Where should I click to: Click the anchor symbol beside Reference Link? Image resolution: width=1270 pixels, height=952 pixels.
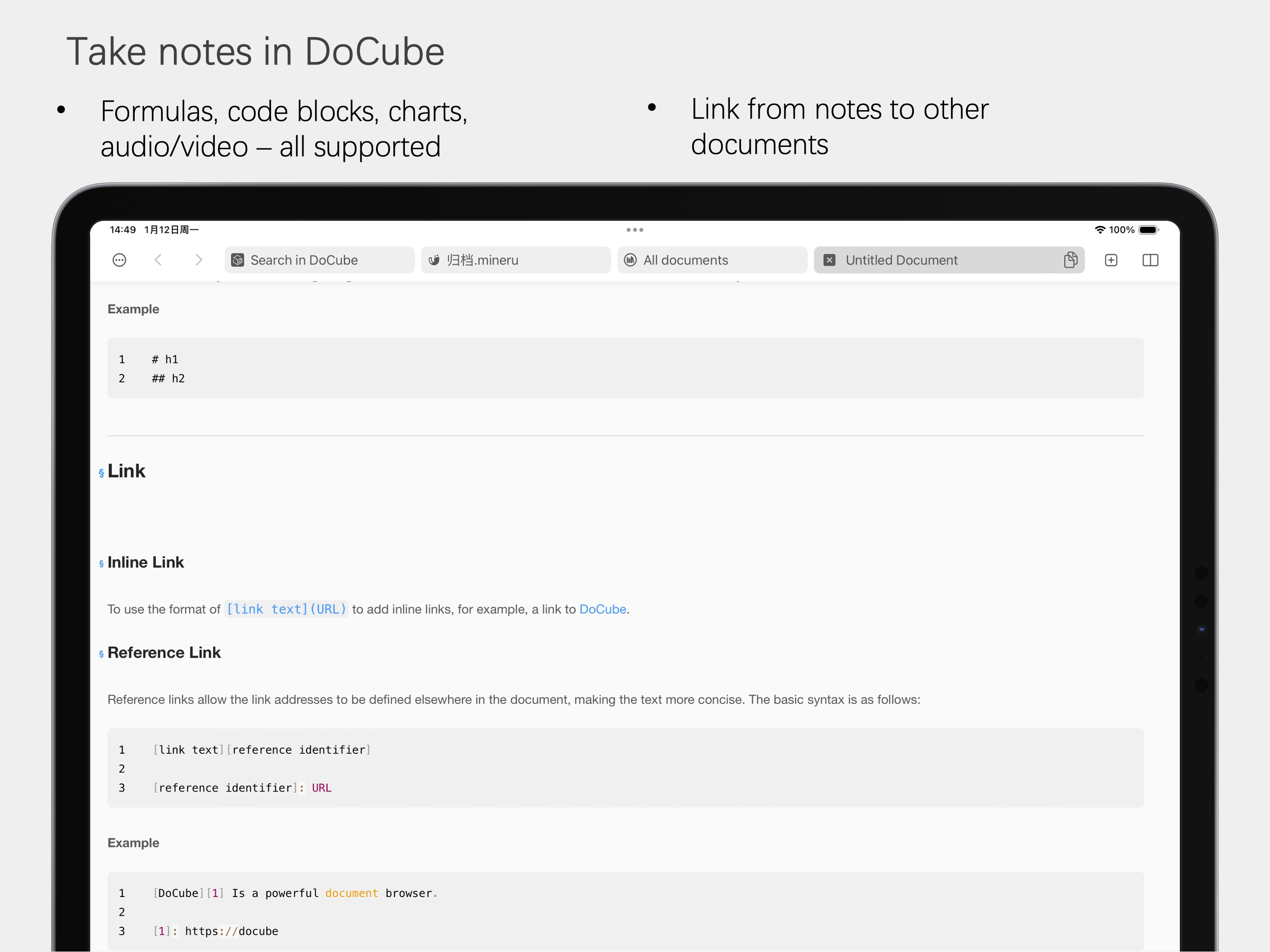pos(101,654)
